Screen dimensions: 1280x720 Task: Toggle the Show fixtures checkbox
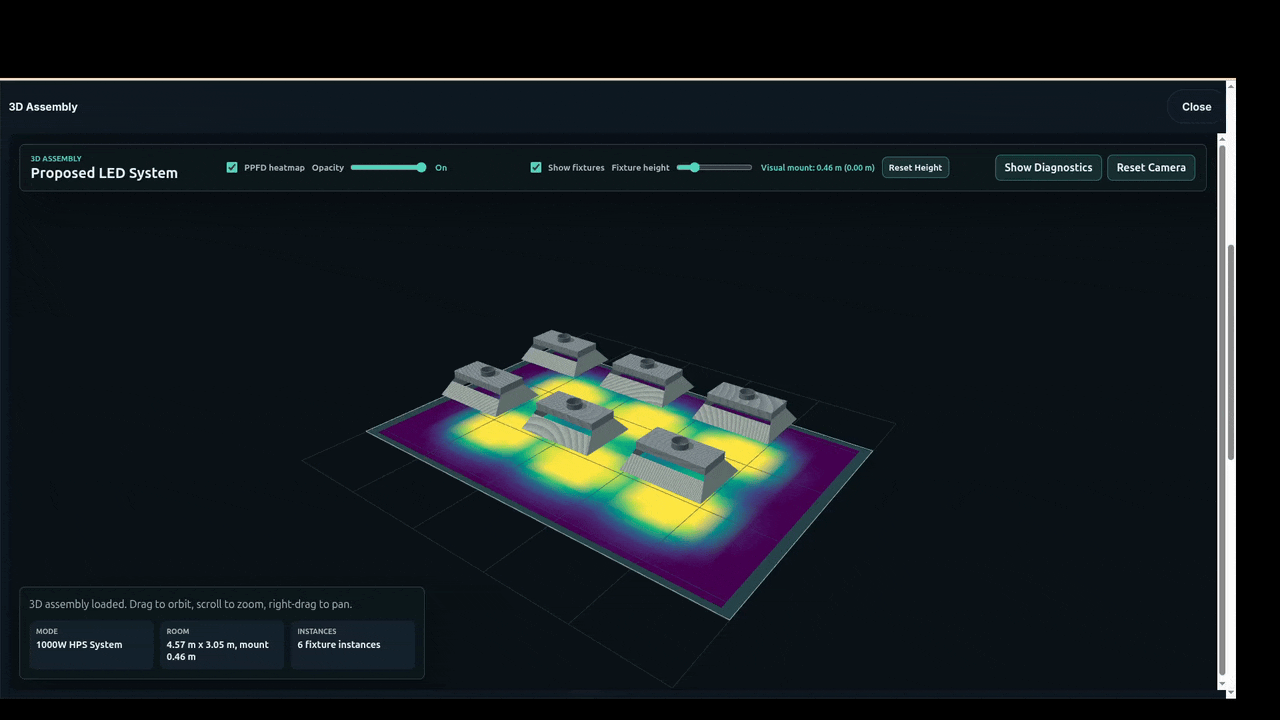[x=536, y=167]
